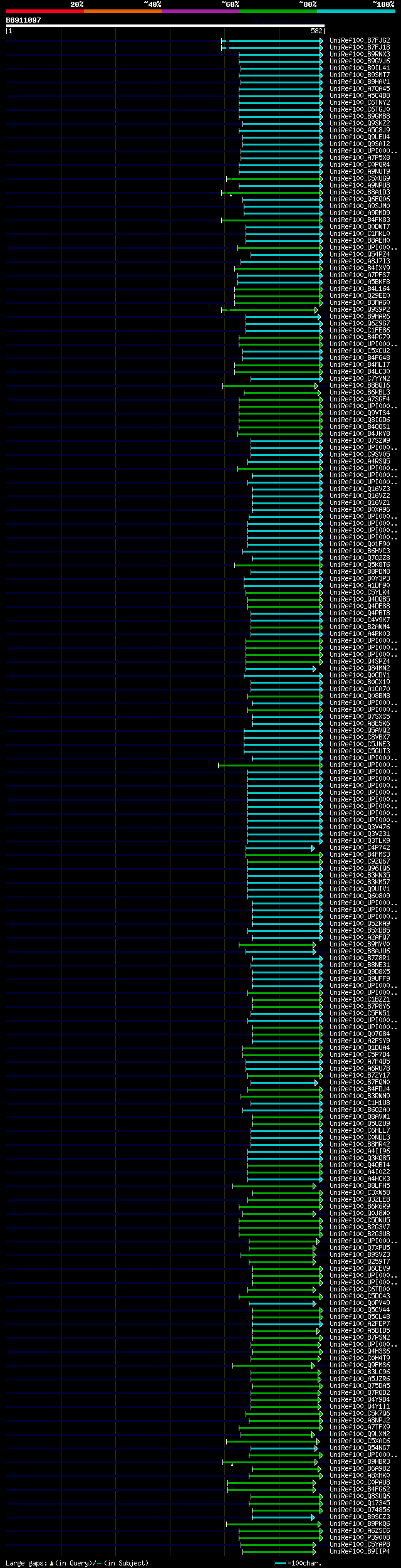Click UniRef100_C5XUG9 label

(360, 178)
